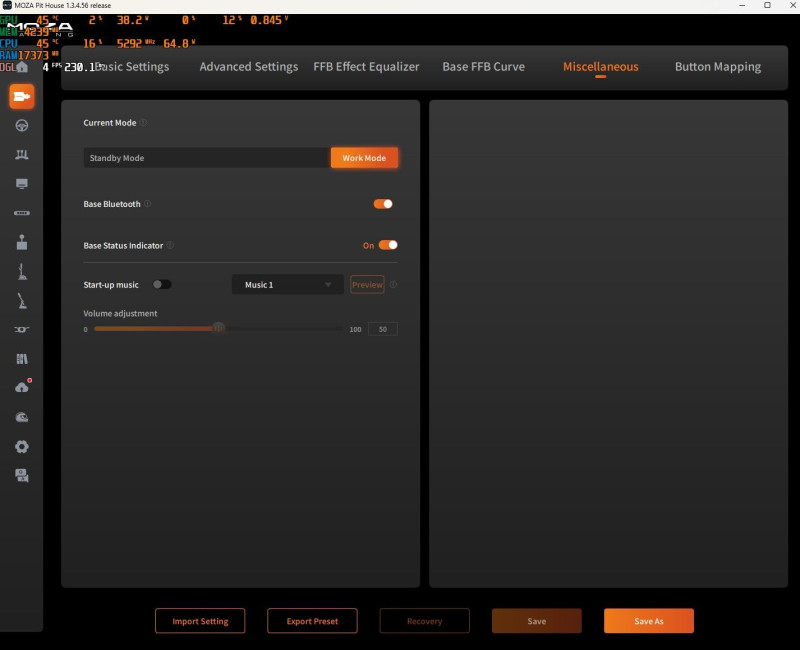Click the Volume adjustment slider handle
This screenshot has height=650, width=800.
point(218,328)
